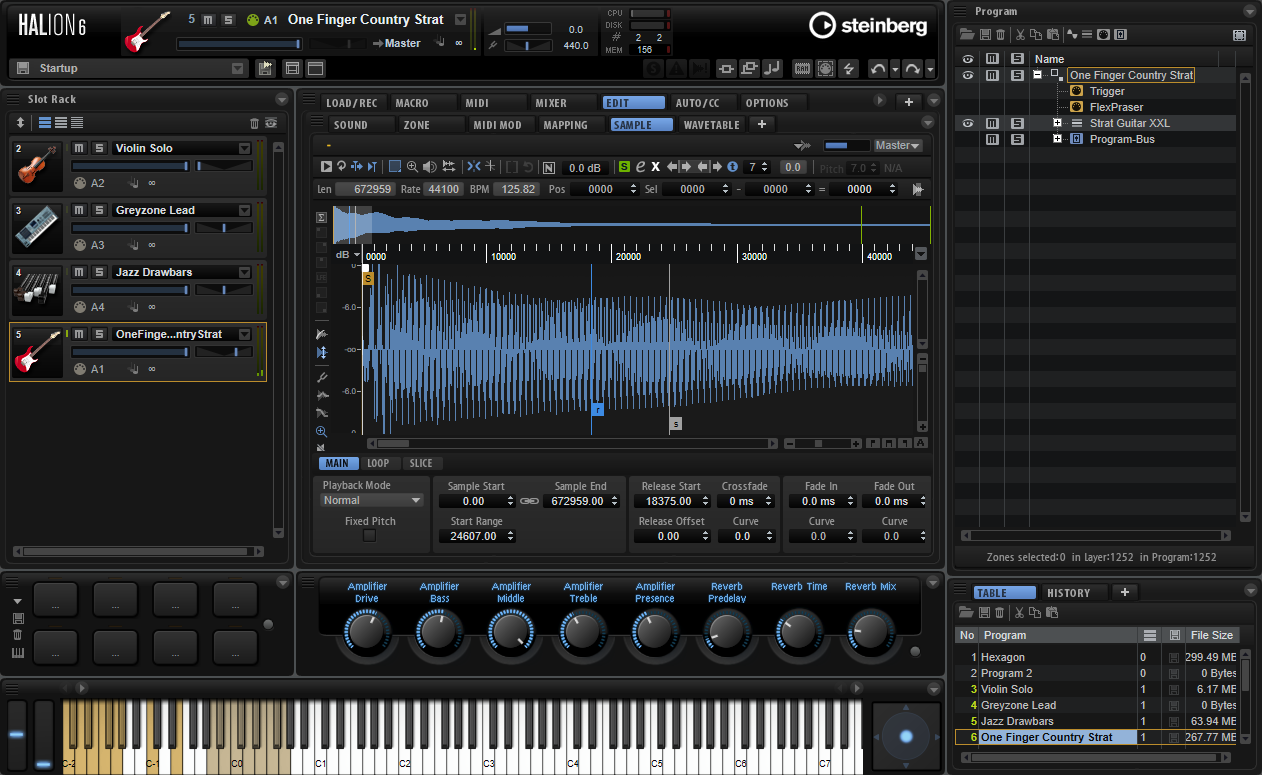Solo the Greyzone Lead slot
This screenshot has height=775, width=1262.
pyautogui.click(x=99, y=210)
